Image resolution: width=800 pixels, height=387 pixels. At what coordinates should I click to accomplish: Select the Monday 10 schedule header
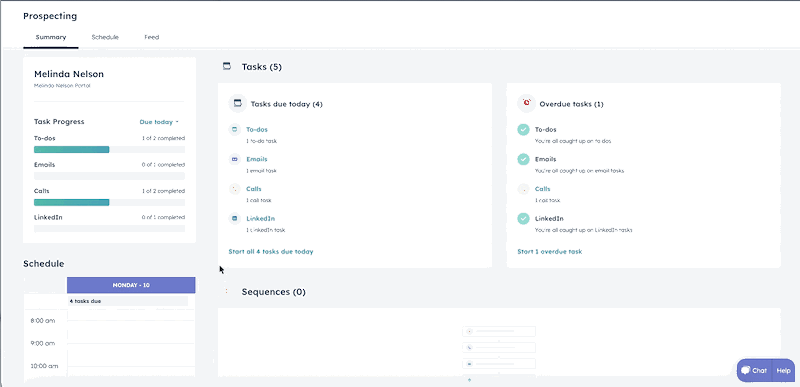(131, 285)
